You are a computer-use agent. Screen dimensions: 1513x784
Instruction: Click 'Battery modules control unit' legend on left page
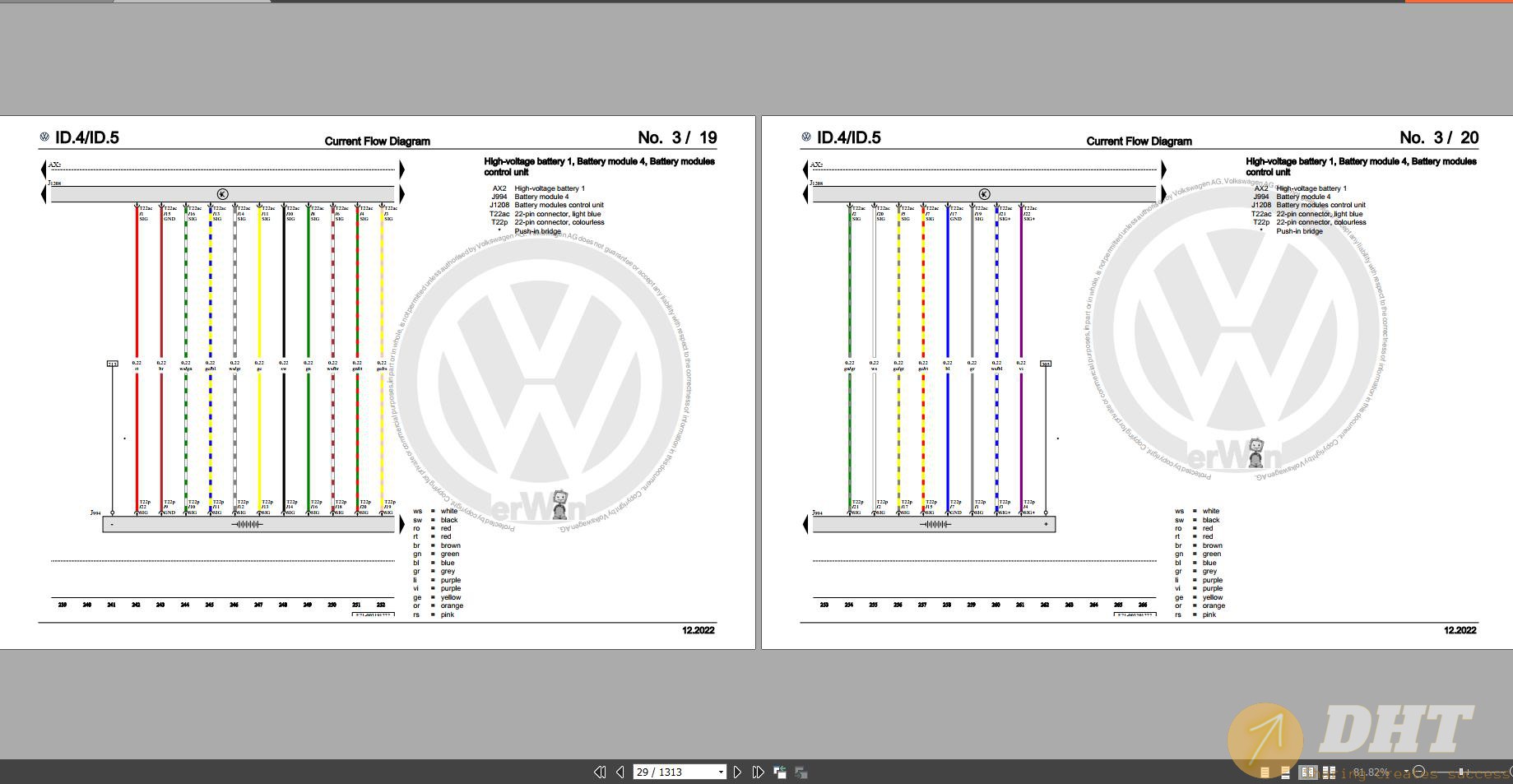point(559,205)
